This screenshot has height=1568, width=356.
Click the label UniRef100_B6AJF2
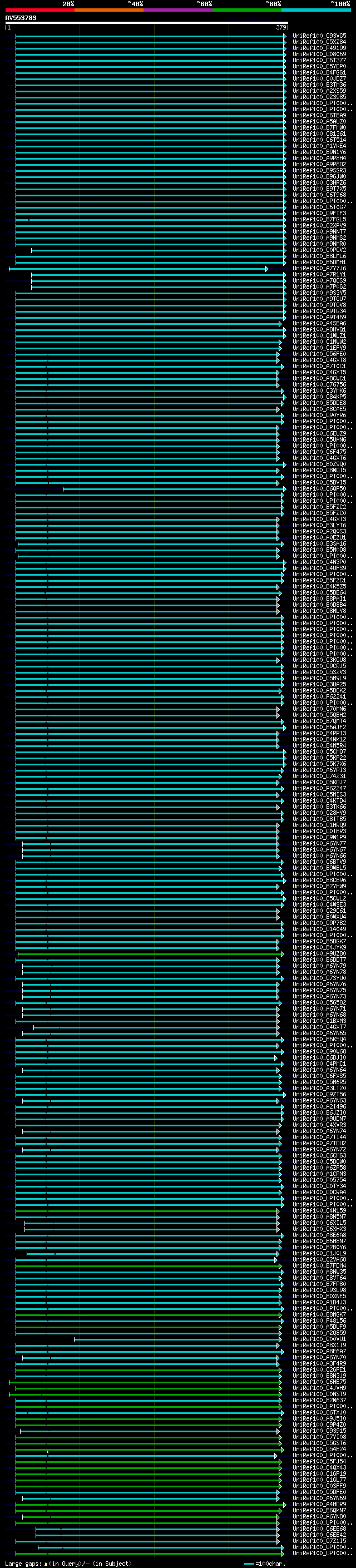click(x=319, y=728)
